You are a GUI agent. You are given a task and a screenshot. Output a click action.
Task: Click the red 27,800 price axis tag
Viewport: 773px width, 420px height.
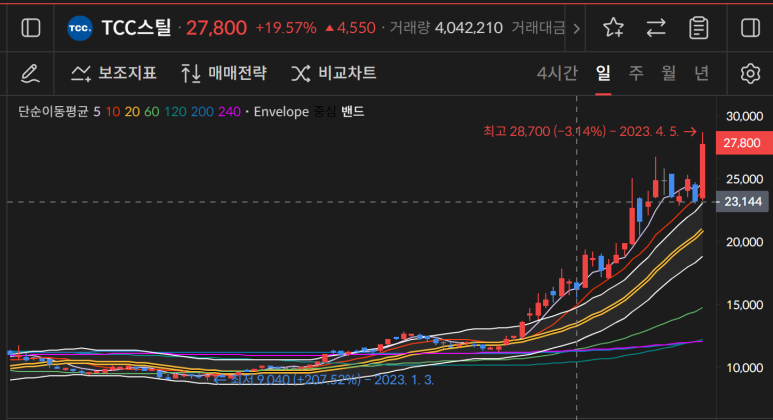(x=744, y=143)
